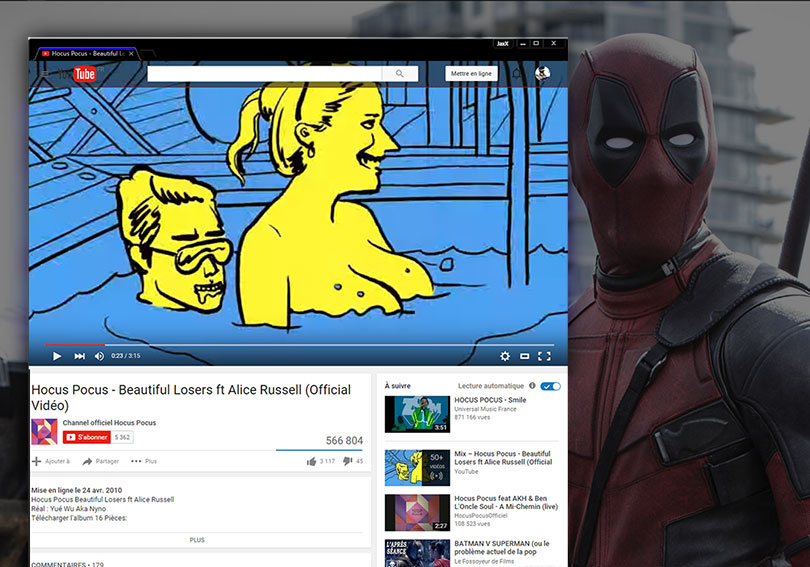Toggle Lecture automatique autoplay switch
The height and width of the screenshot is (567, 810).
(x=550, y=386)
